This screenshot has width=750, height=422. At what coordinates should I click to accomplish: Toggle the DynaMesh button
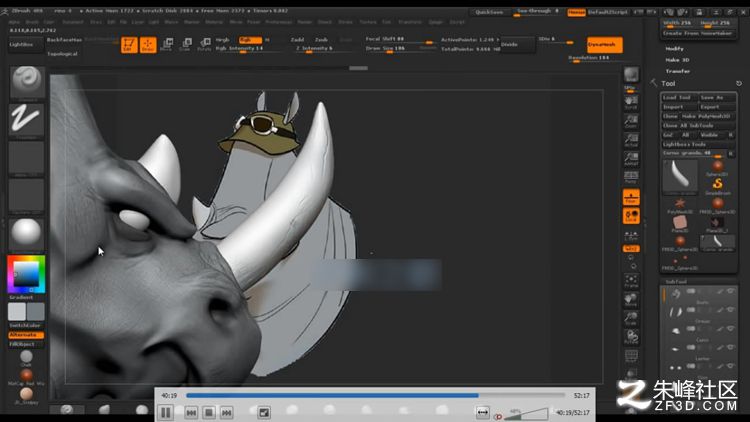click(605, 44)
